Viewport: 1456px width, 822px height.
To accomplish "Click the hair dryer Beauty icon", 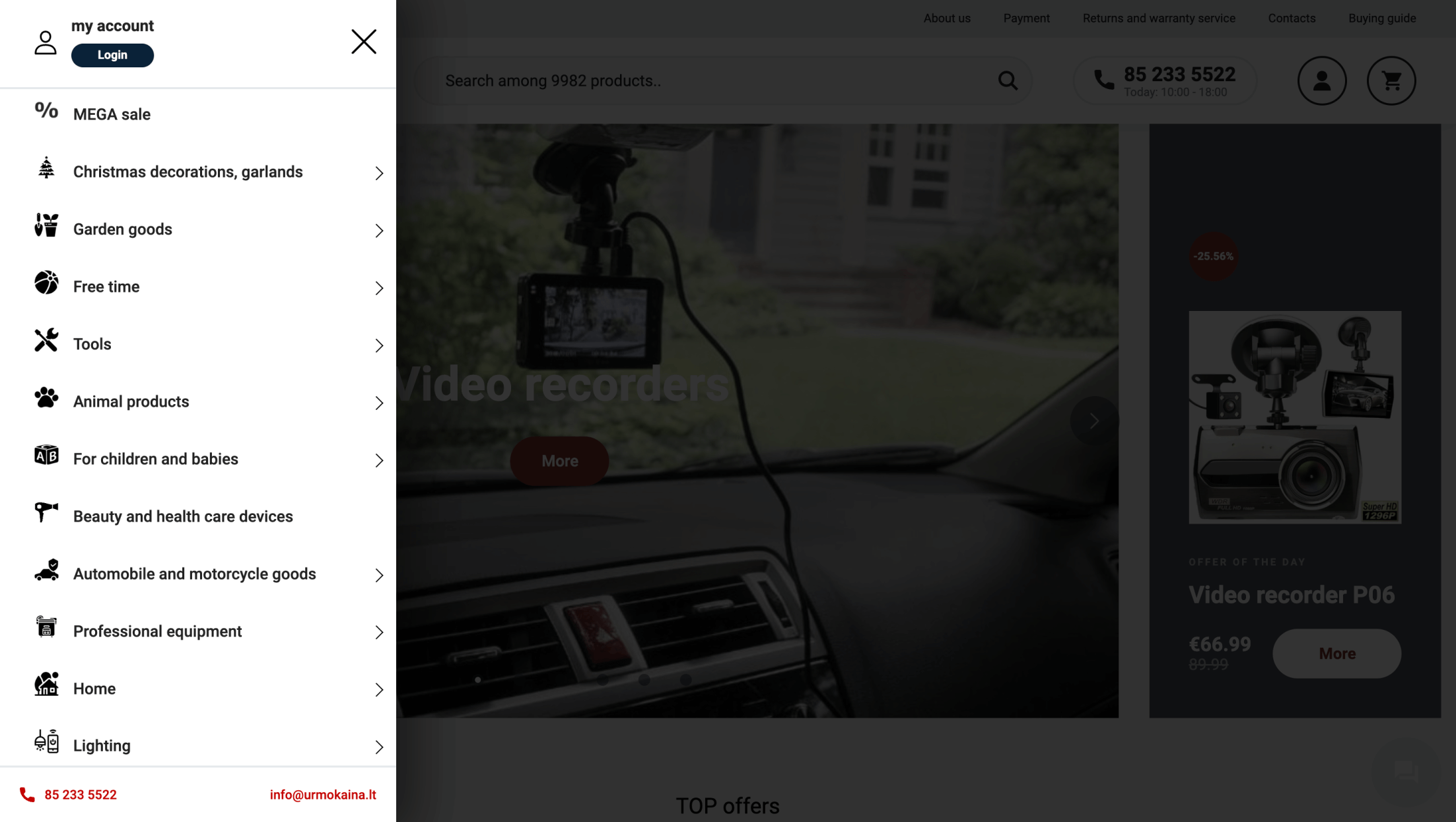I will (46, 512).
